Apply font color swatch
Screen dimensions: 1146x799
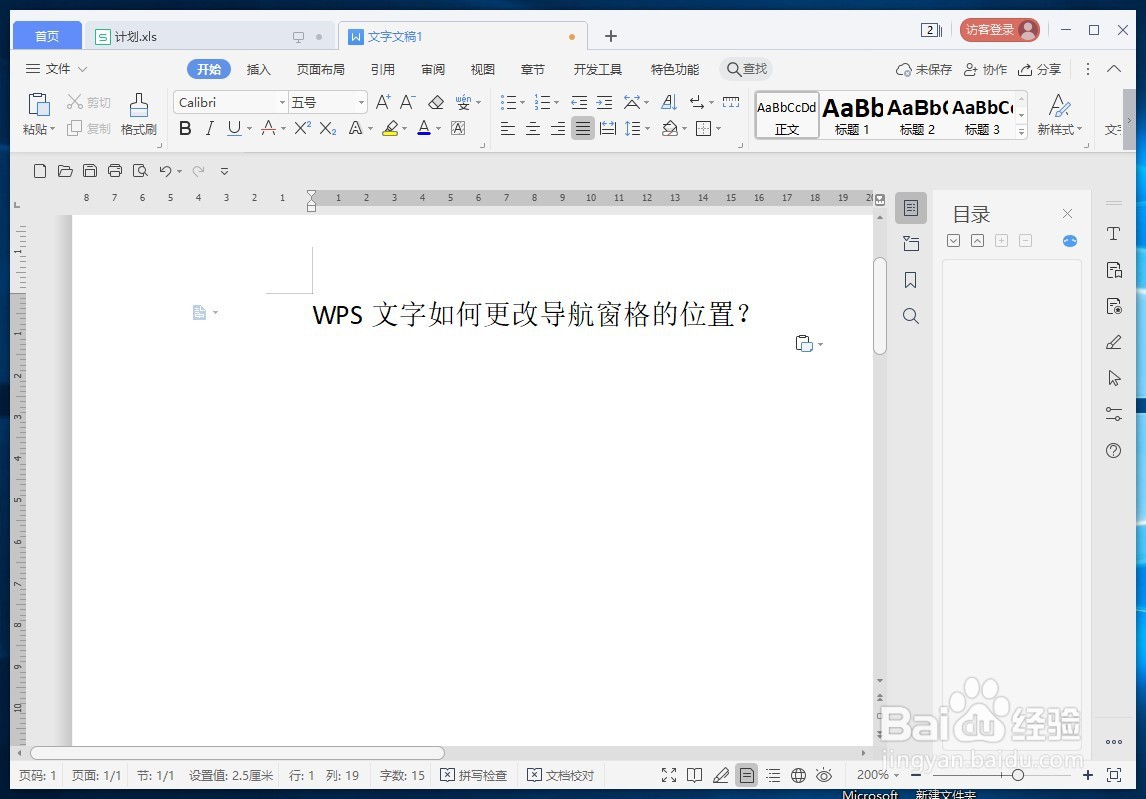pos(424,129)
